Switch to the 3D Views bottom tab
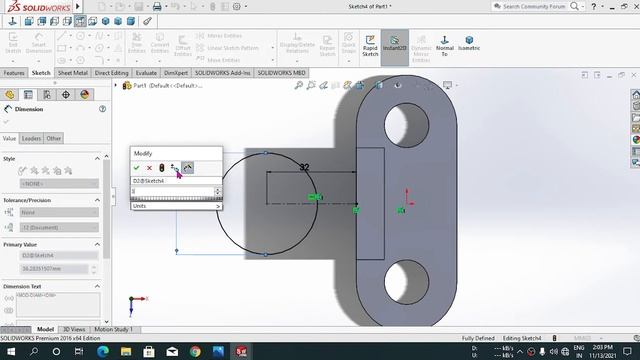Viewport: 640px width, 360px height. 74,329
